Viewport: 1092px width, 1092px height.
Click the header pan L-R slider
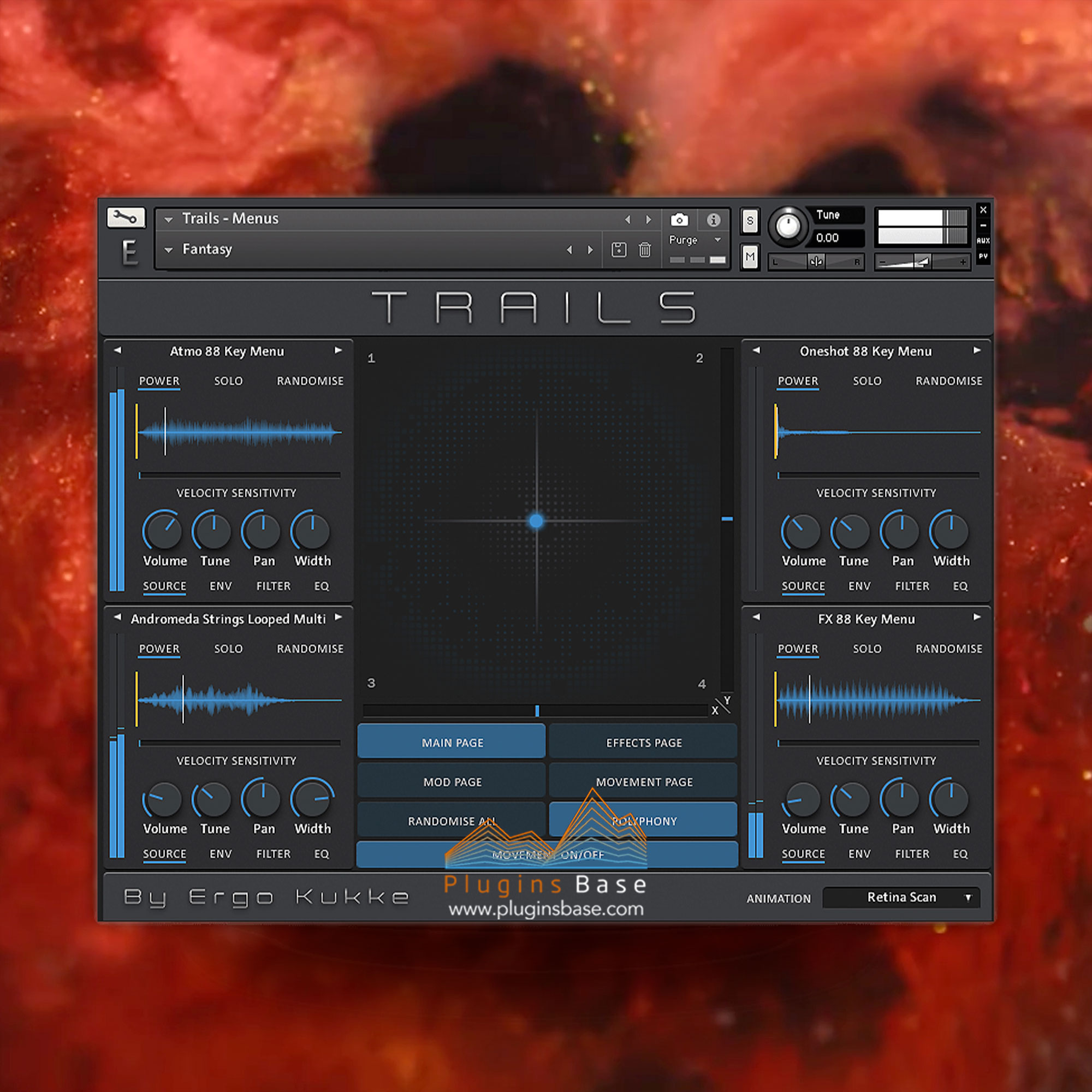click(816, 262)
